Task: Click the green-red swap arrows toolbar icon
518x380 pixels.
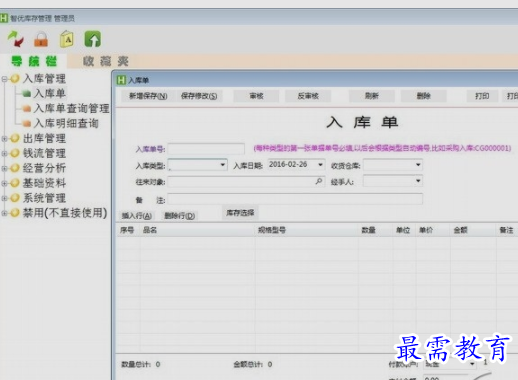Action: (x=15, y=39)
